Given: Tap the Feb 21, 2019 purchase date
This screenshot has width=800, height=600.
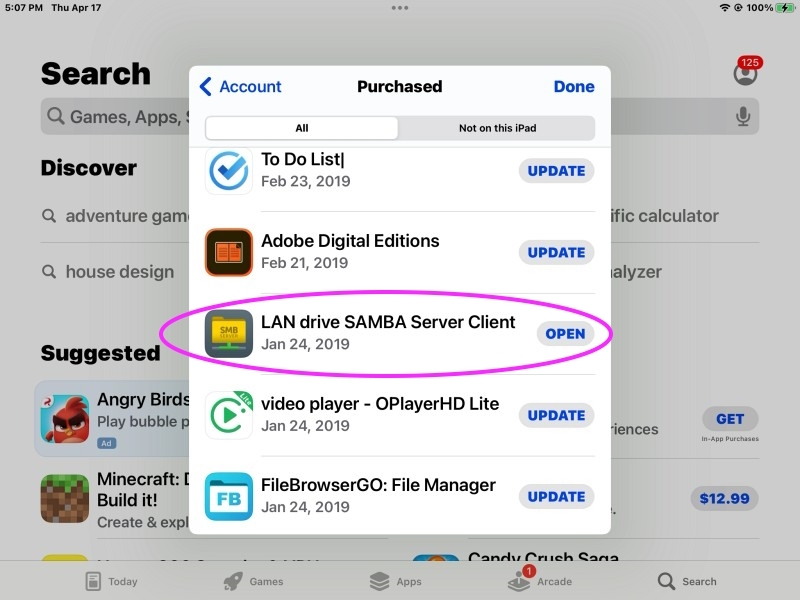Looking at the screenshot, I should click(x=305, y=263).
